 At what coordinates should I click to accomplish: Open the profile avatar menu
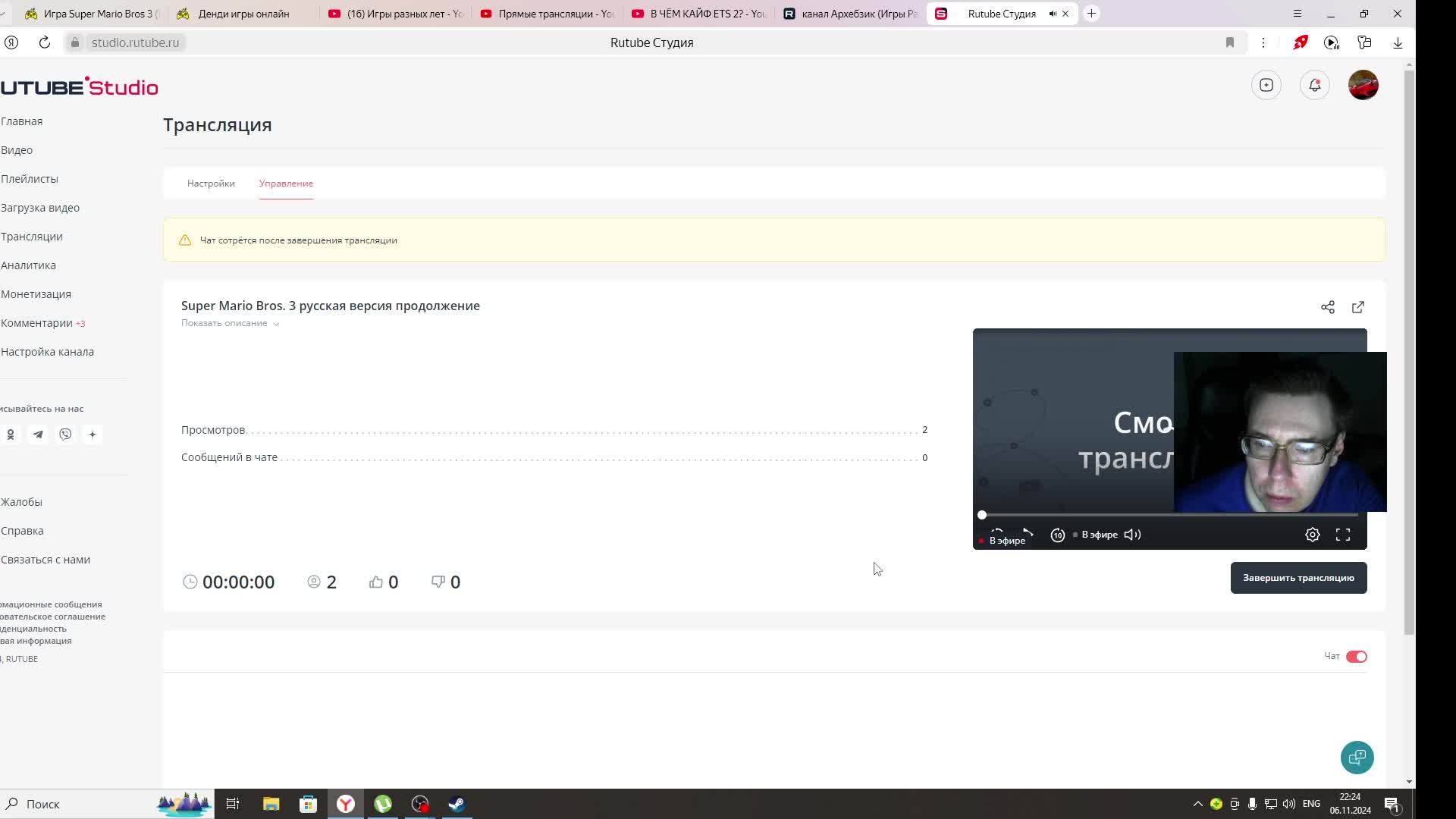coord(1363,85)
